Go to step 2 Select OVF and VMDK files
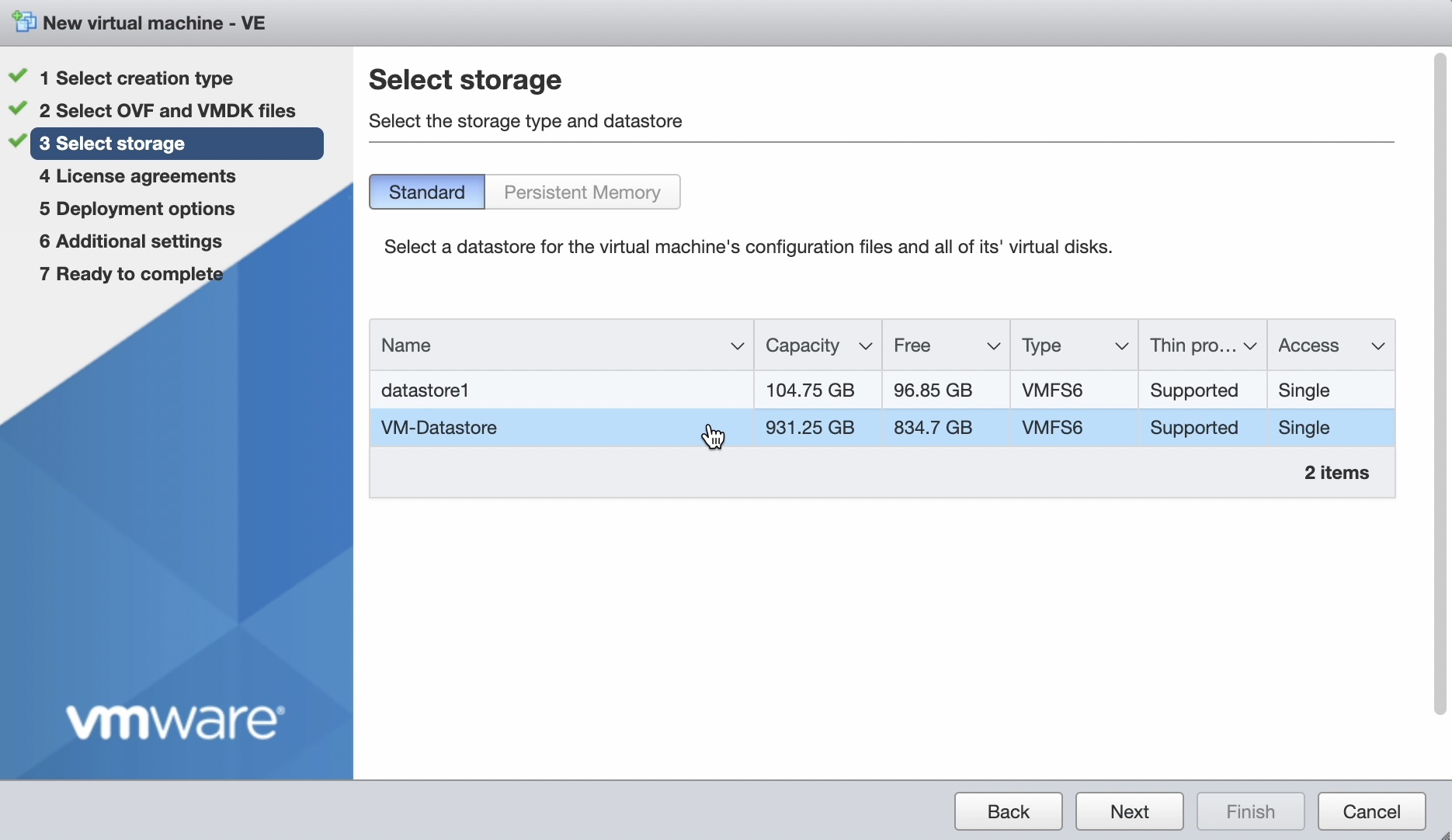1452x840 pixels. point(167,111)
